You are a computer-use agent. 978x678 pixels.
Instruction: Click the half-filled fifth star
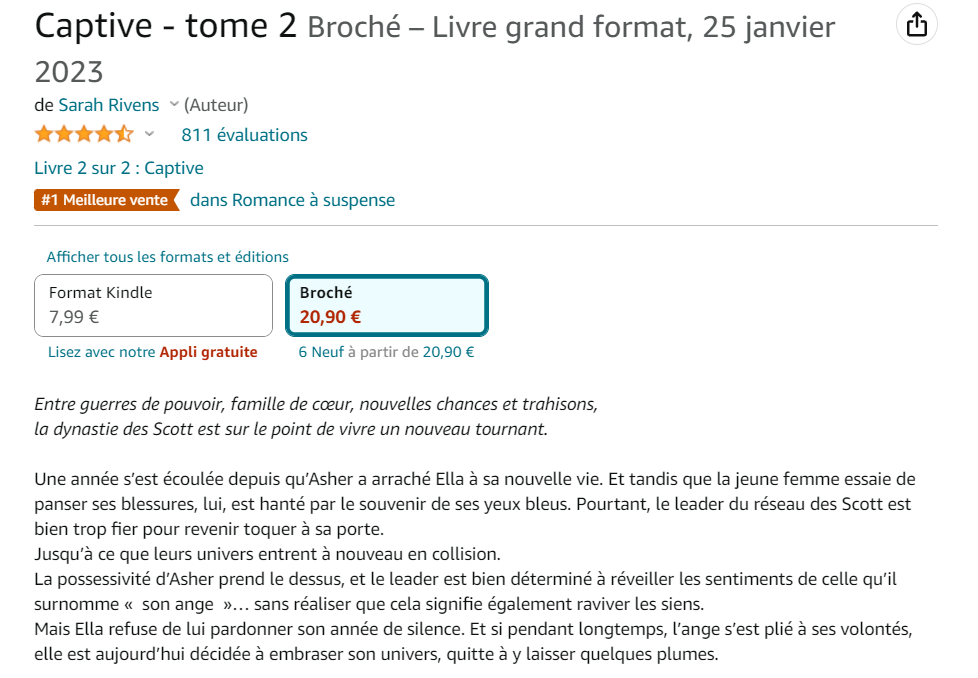(x=124, y=133)
